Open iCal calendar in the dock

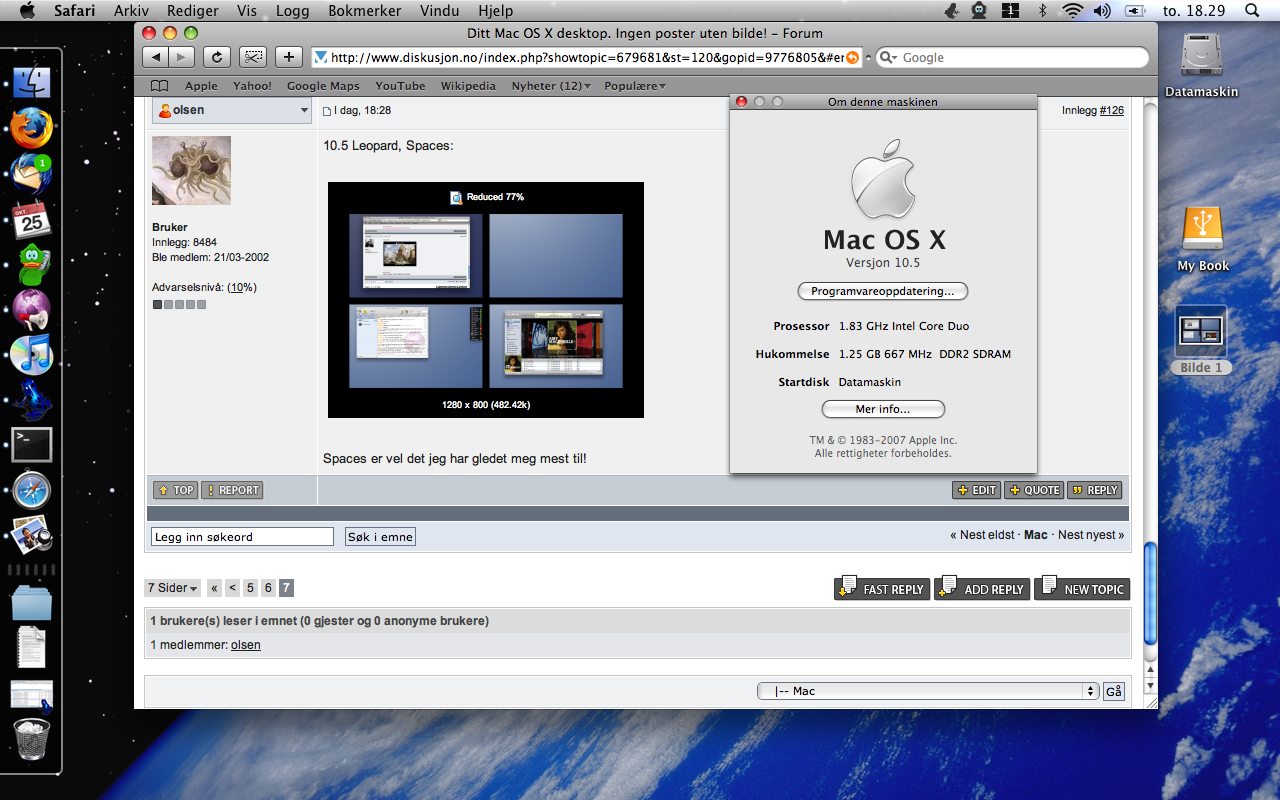[x=31, y=218]
